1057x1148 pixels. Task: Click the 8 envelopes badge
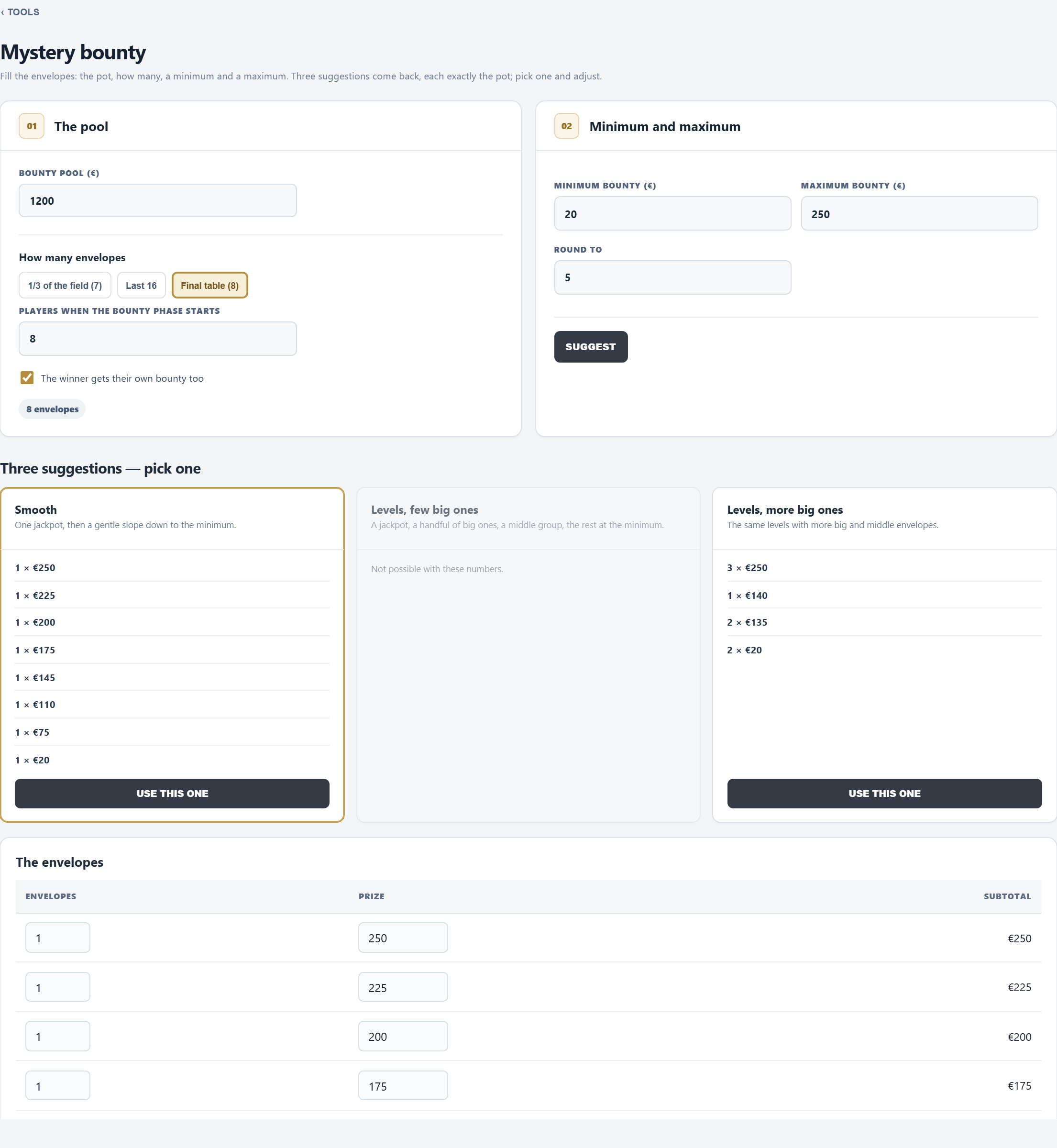pyautogui.click(x=52, y=409)
